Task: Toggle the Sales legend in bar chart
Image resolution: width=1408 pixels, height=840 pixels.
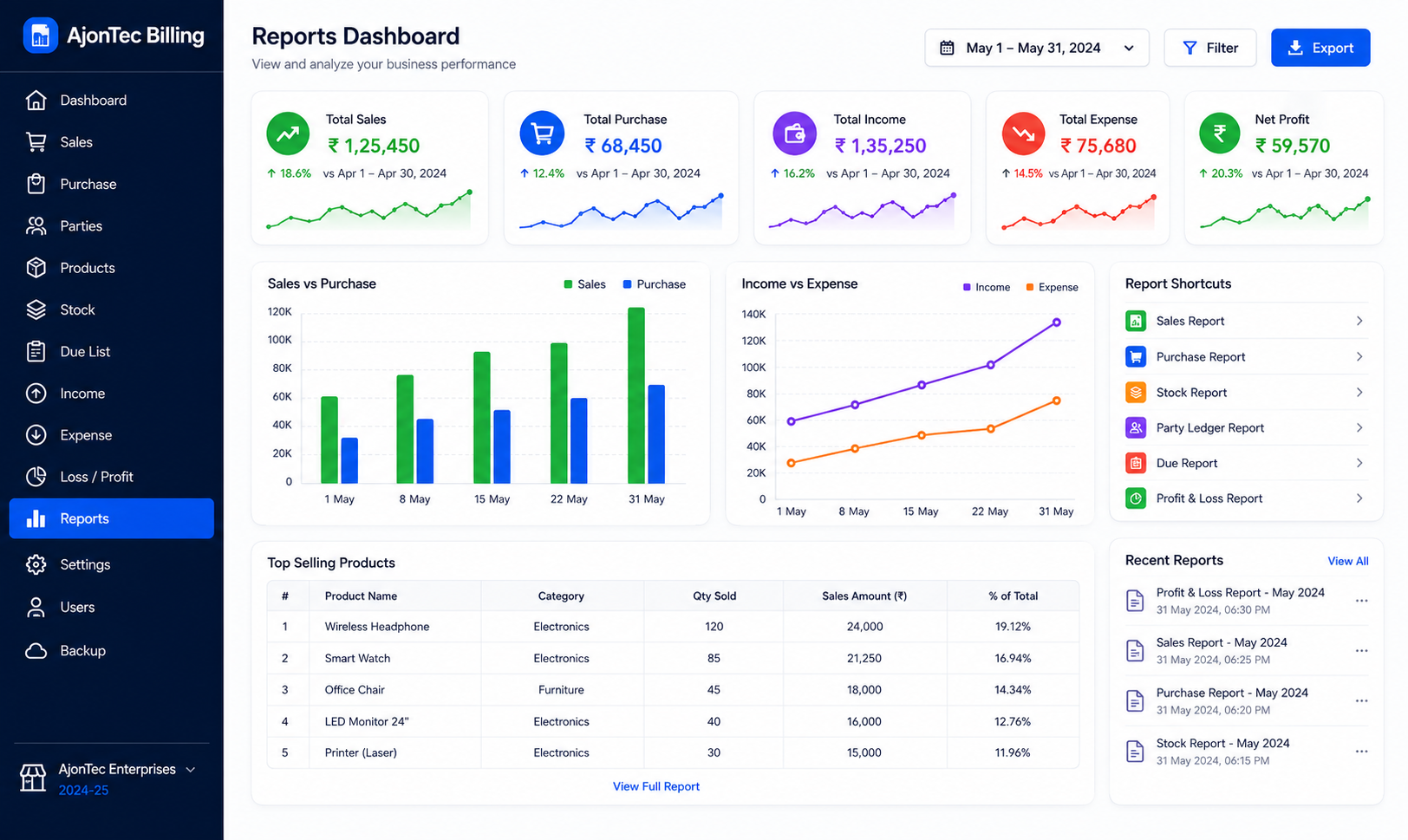Action: [584, 284]
